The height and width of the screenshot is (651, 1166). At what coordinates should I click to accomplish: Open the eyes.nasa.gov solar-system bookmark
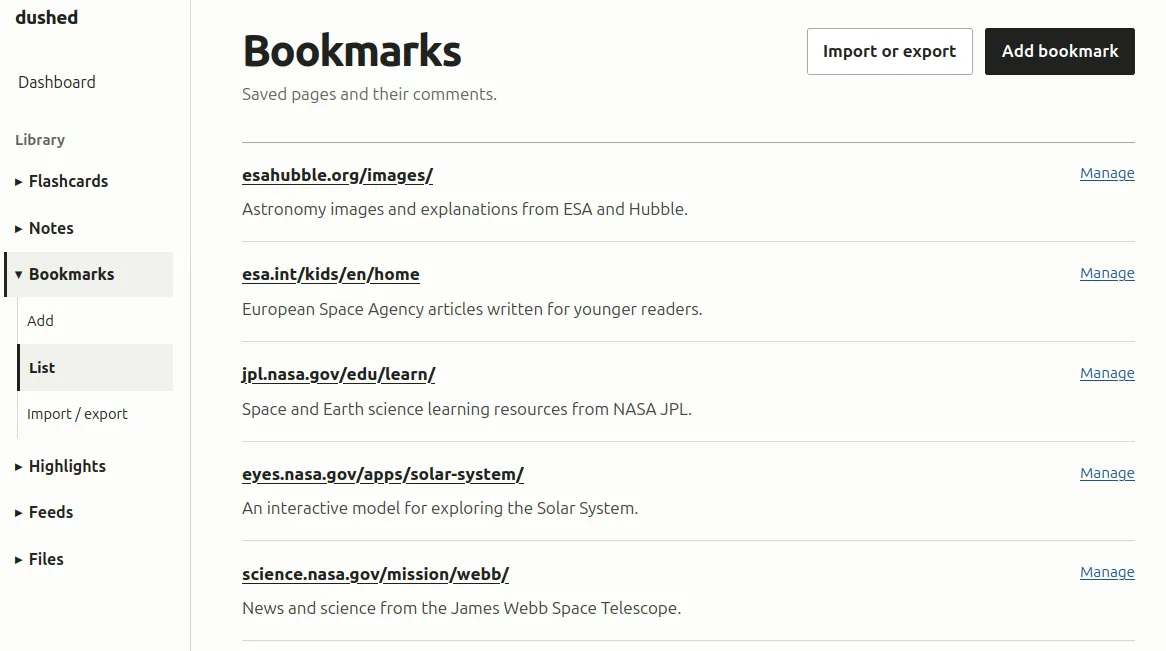383,475
